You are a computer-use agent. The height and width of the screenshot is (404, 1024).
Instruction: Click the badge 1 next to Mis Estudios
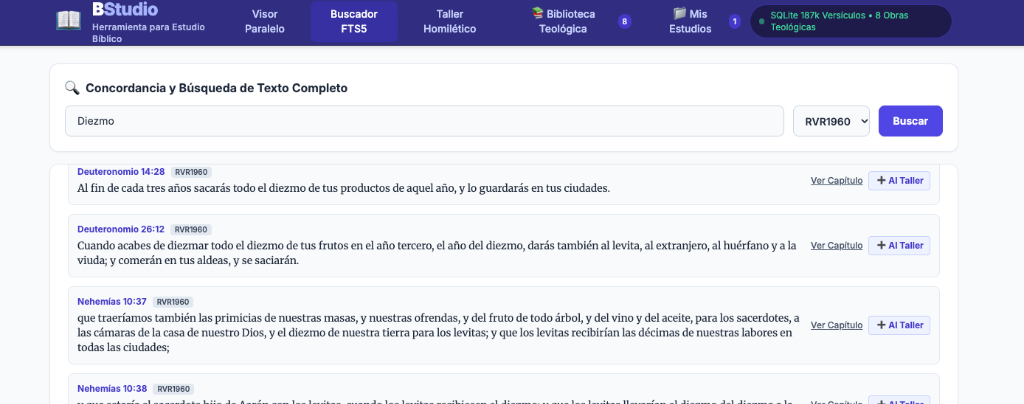pyautogui.click(x=735, y=22)
